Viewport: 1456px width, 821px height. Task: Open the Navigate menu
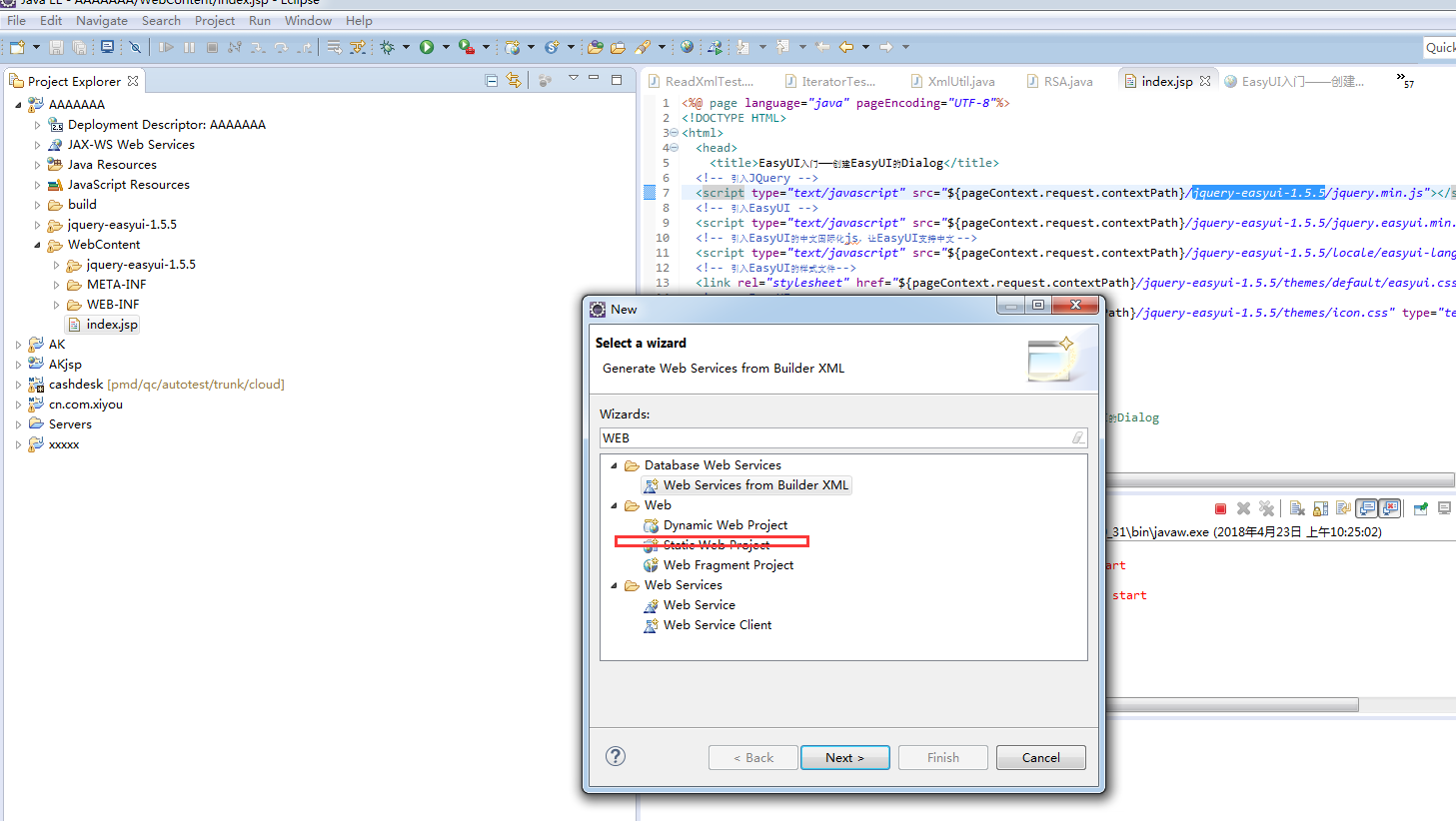[x=102, y=20]
